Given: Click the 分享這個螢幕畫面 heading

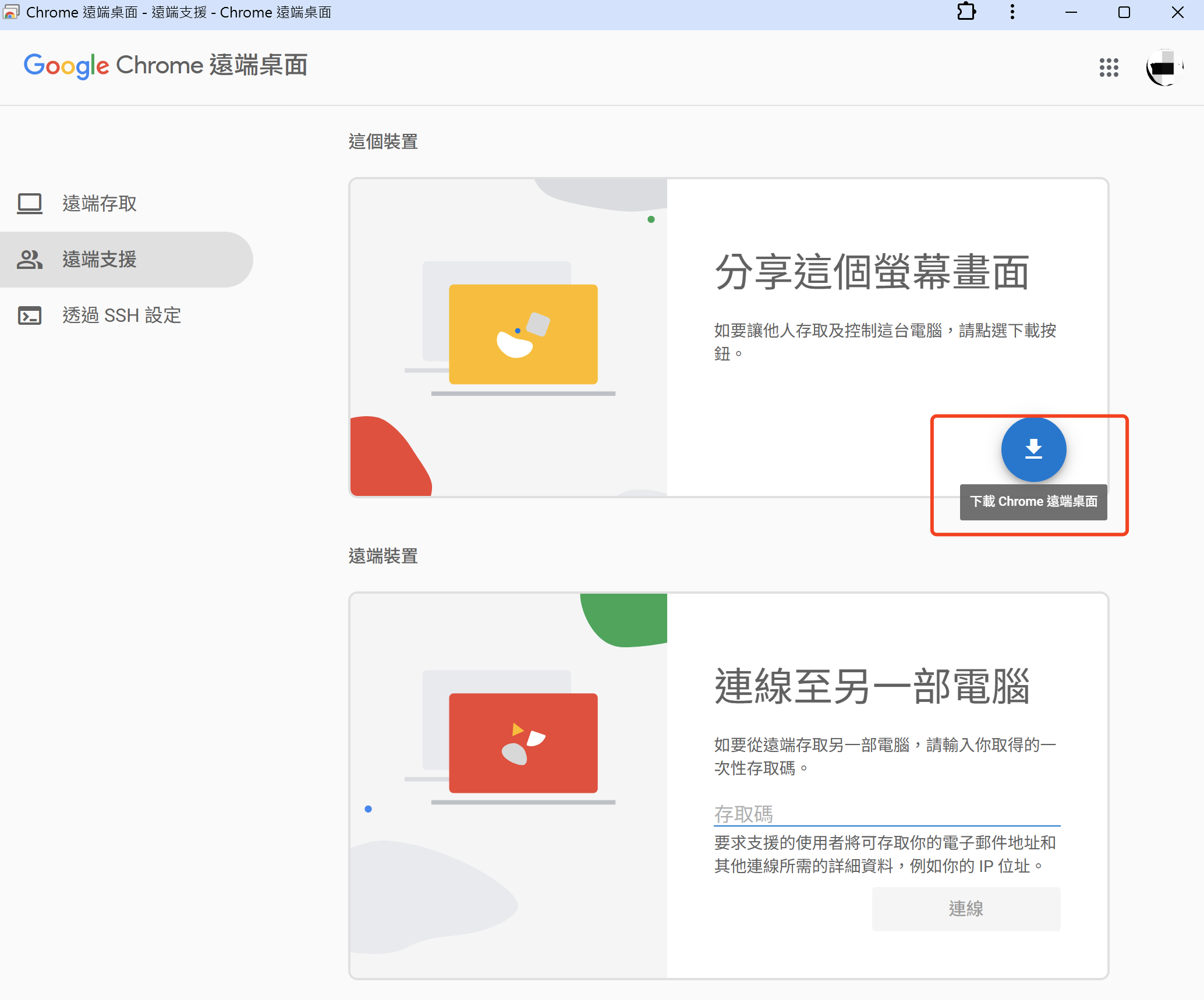Looking at the screenshot, I should tap(872, 272).
